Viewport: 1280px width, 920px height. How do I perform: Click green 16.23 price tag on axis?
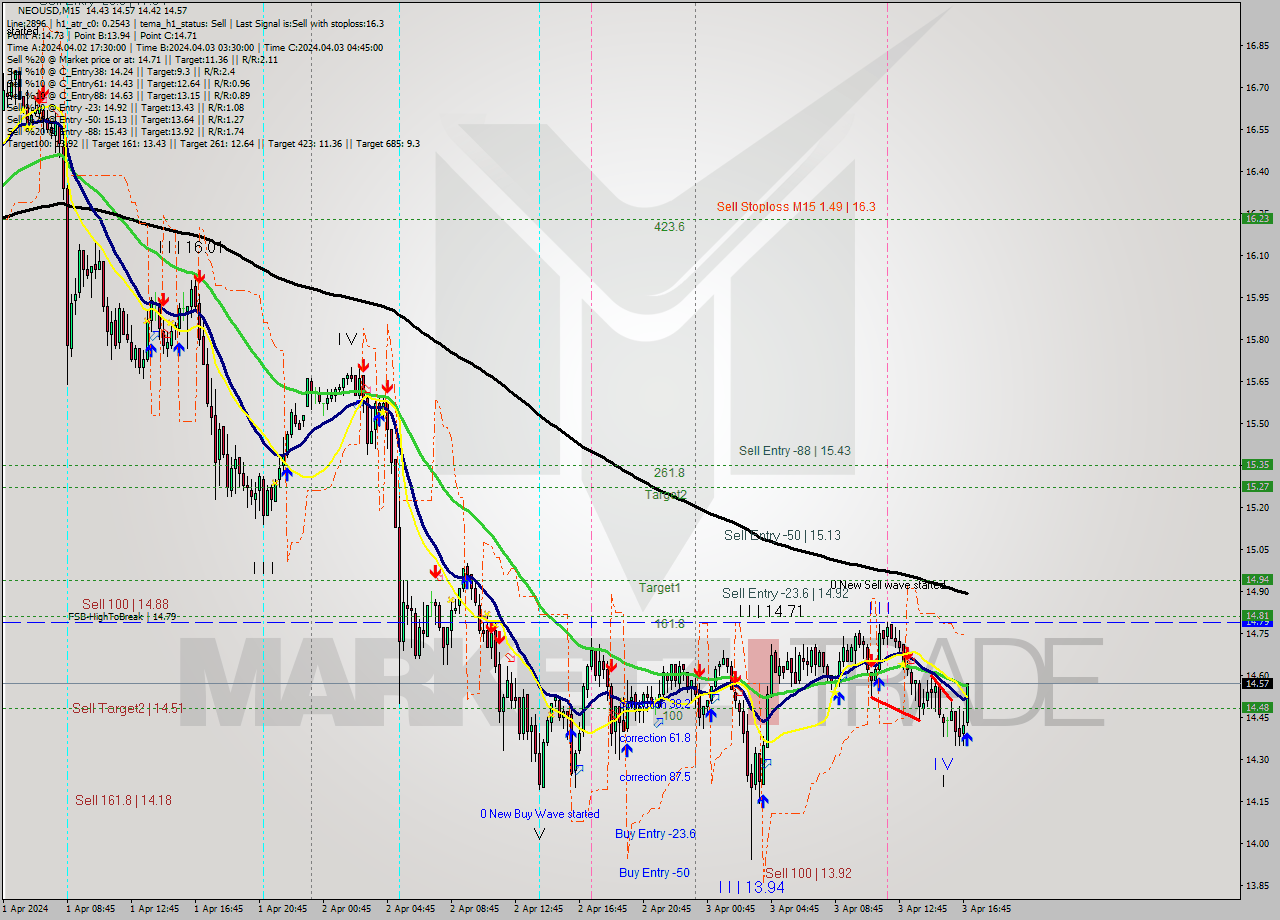[1257, 218]
